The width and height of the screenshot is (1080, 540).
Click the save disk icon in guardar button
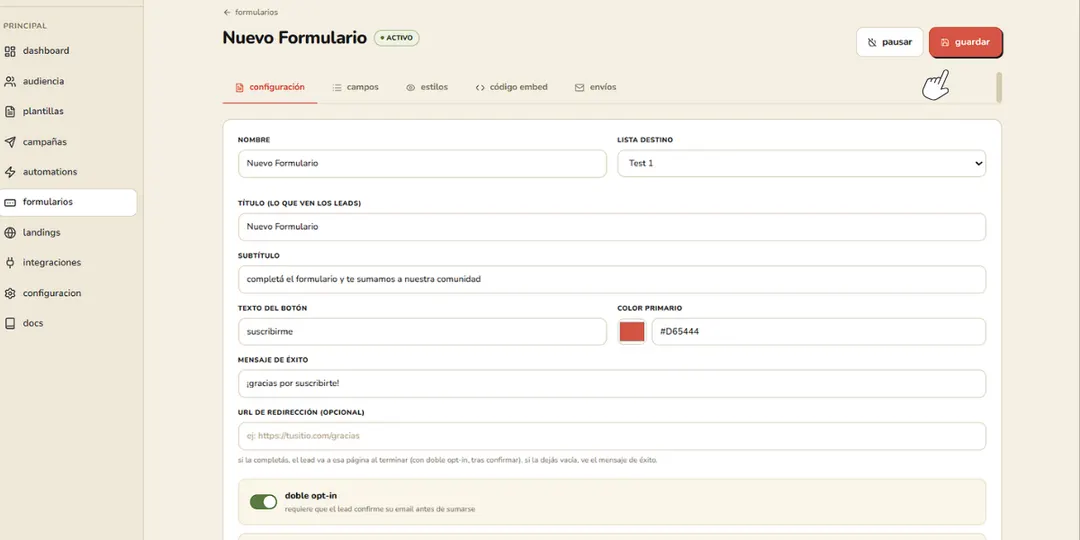945,42
